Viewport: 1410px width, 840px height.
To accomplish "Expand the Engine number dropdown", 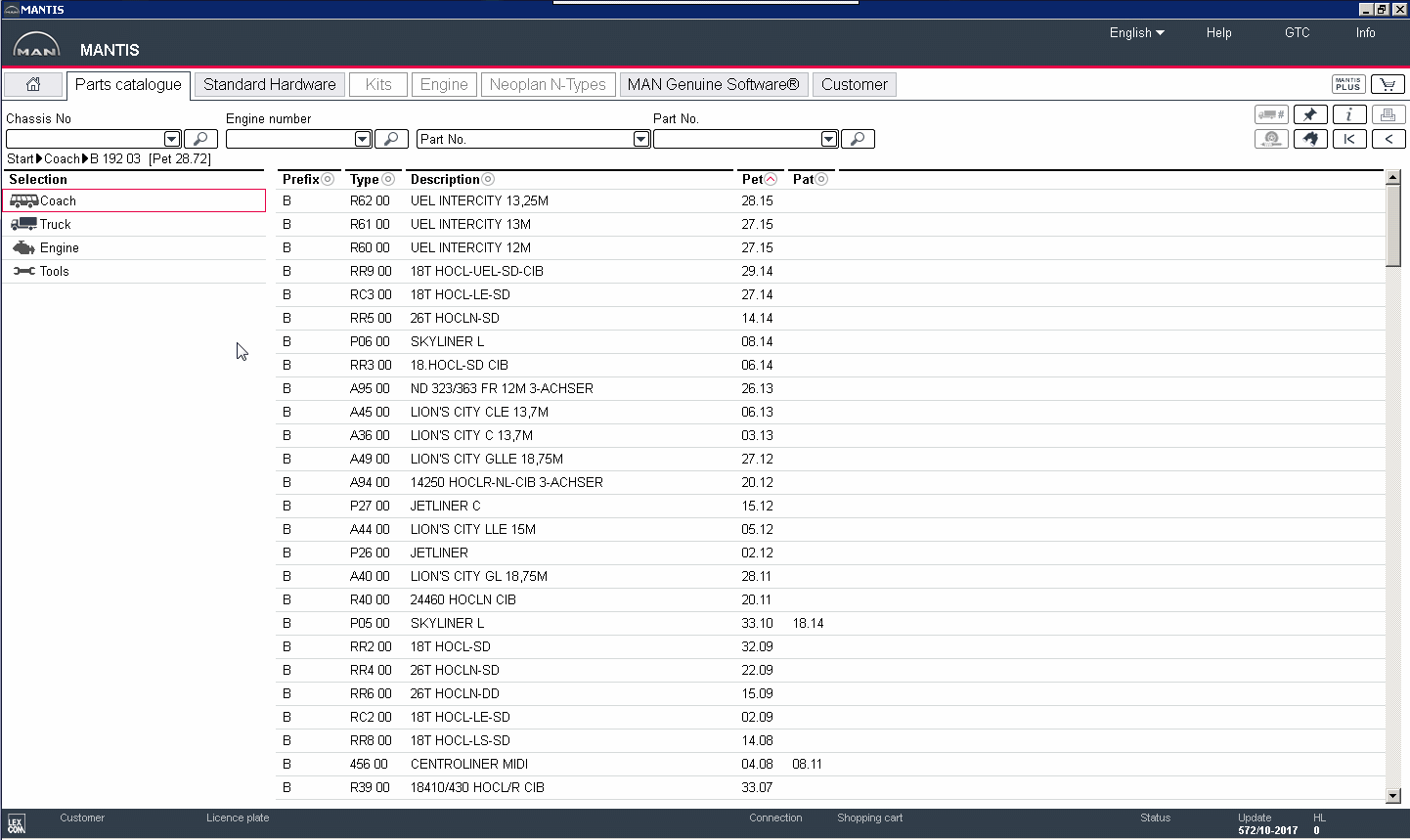I will pos(363,139).
